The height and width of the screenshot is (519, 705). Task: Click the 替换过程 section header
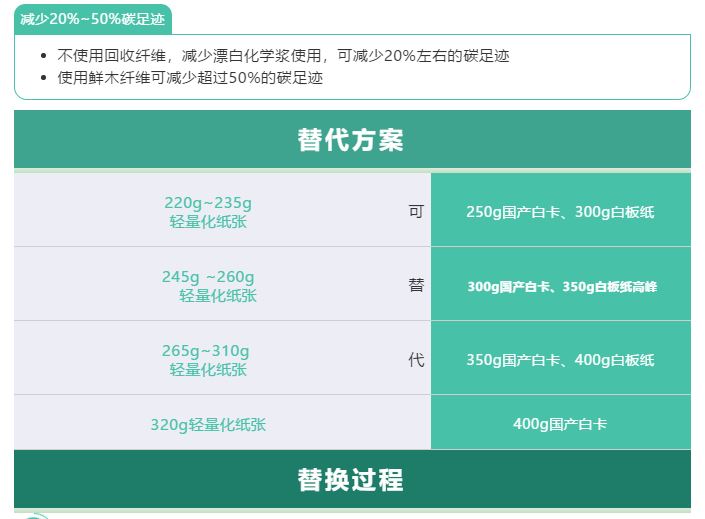[x=351, y=480]
